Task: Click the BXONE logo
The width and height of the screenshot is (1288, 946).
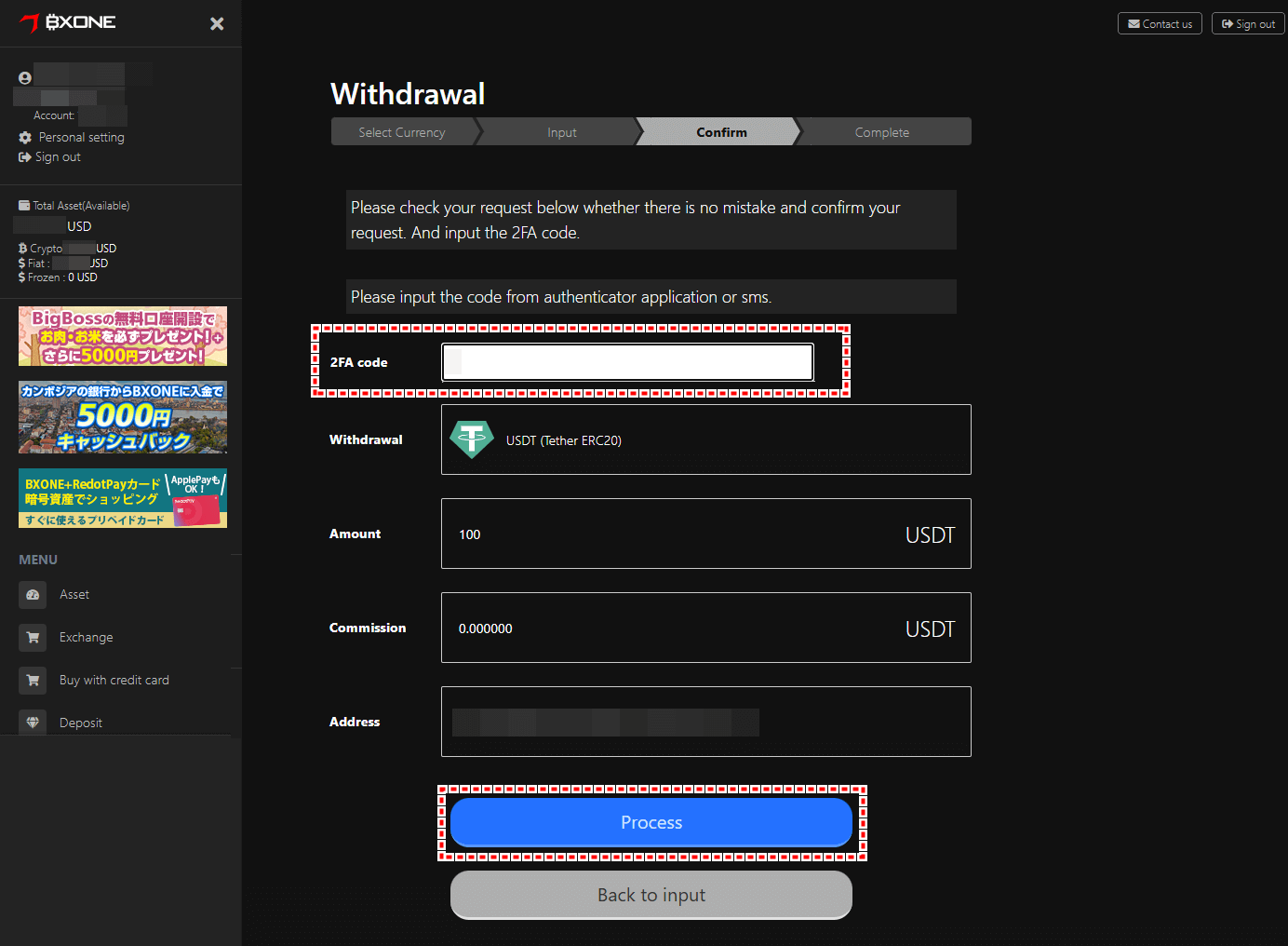Action: [x=68, y=22]
